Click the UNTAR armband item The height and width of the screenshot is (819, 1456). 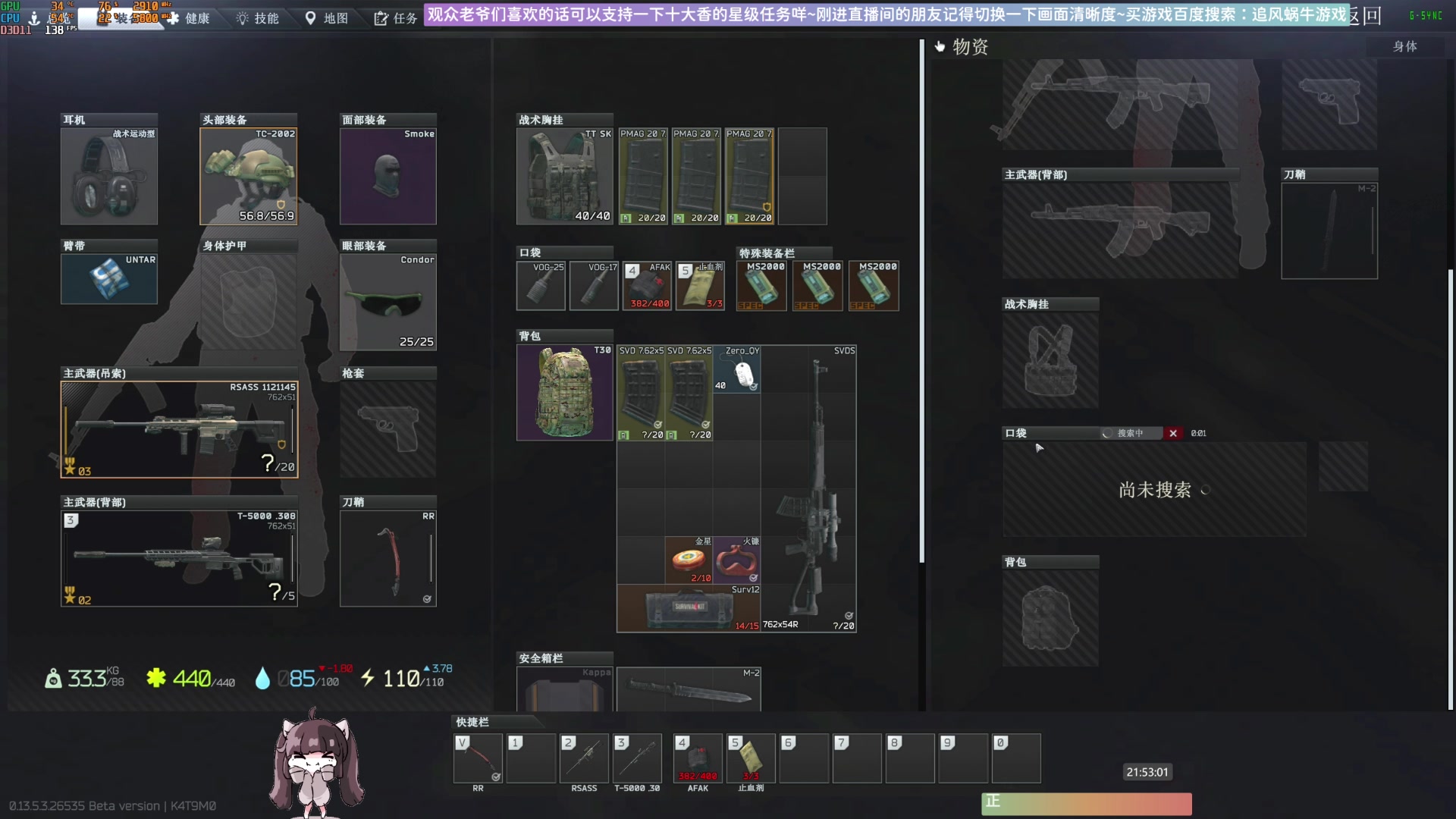point(109,279)
